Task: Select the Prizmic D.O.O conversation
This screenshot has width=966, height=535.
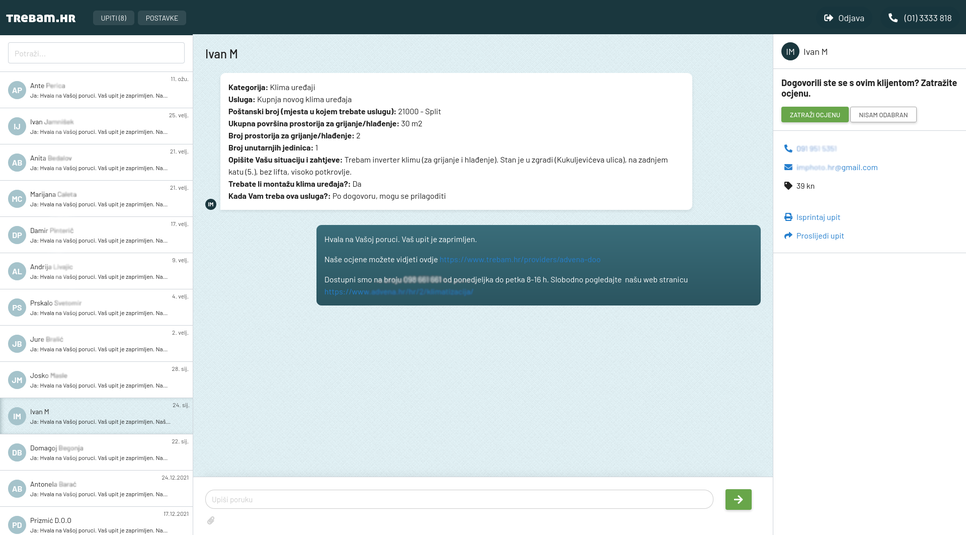Action: point(96,524)
